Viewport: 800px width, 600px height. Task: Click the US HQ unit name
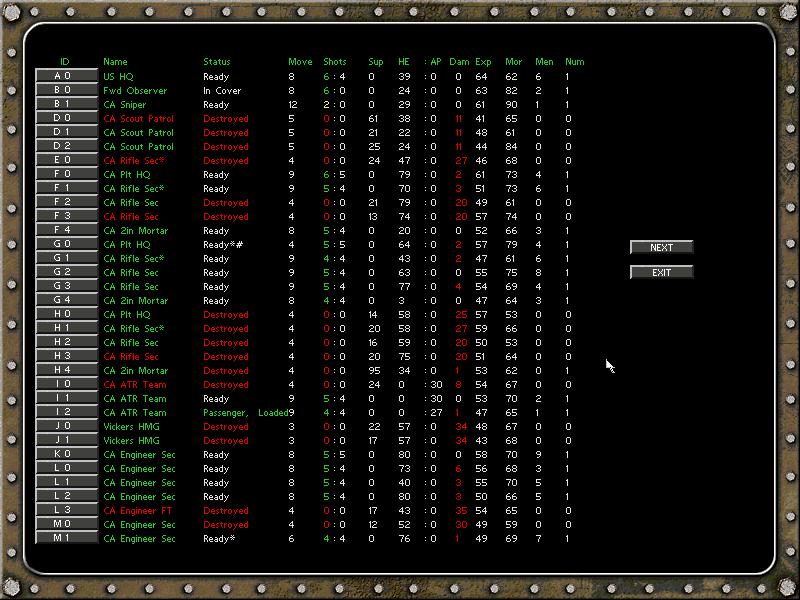(118, 77)
